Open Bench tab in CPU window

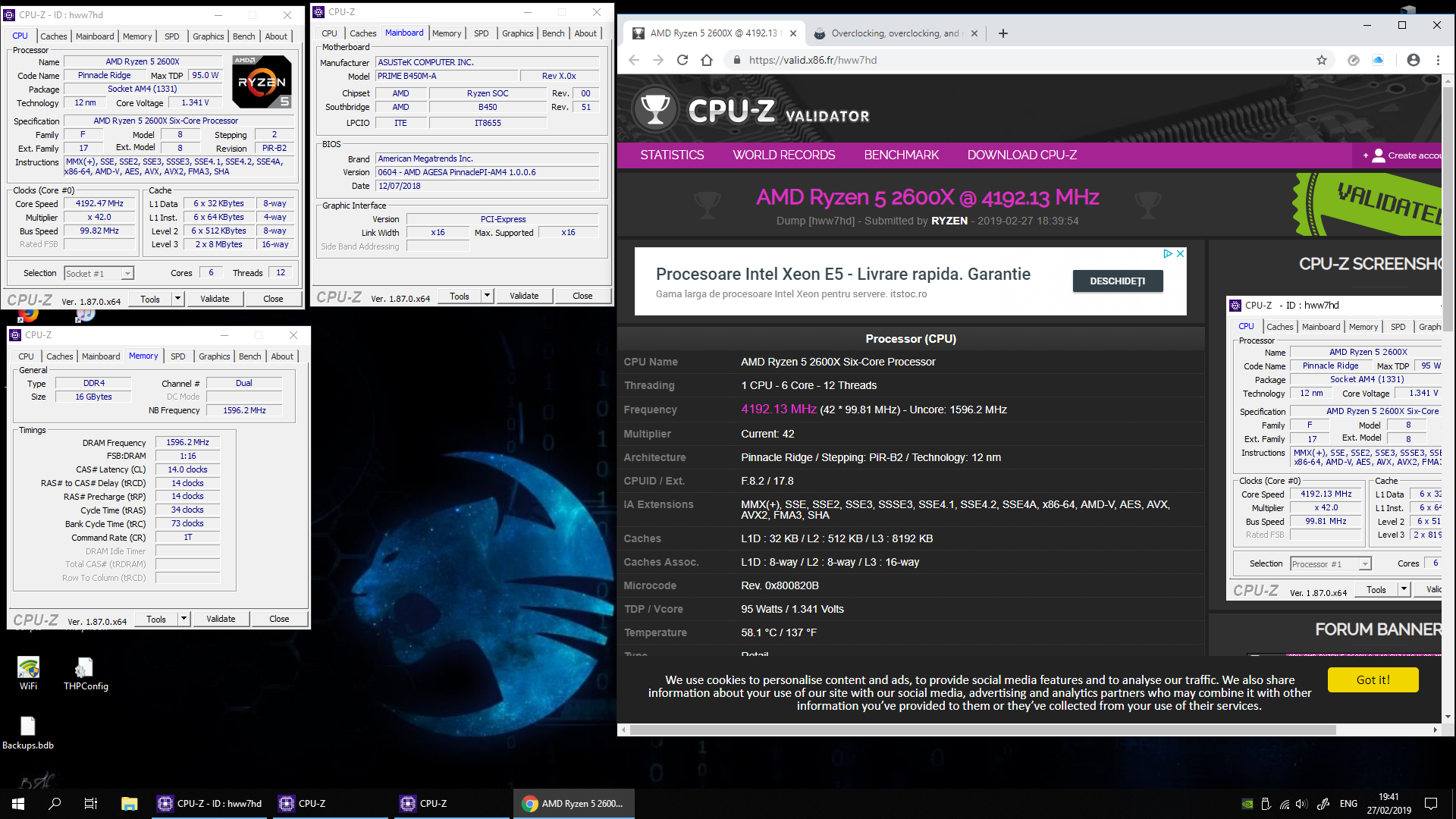243,36
